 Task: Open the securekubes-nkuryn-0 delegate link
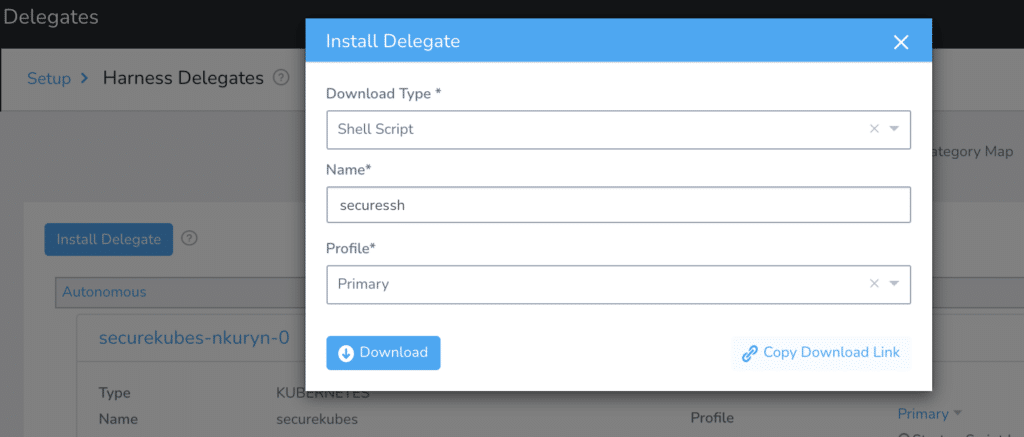point(194,338)
